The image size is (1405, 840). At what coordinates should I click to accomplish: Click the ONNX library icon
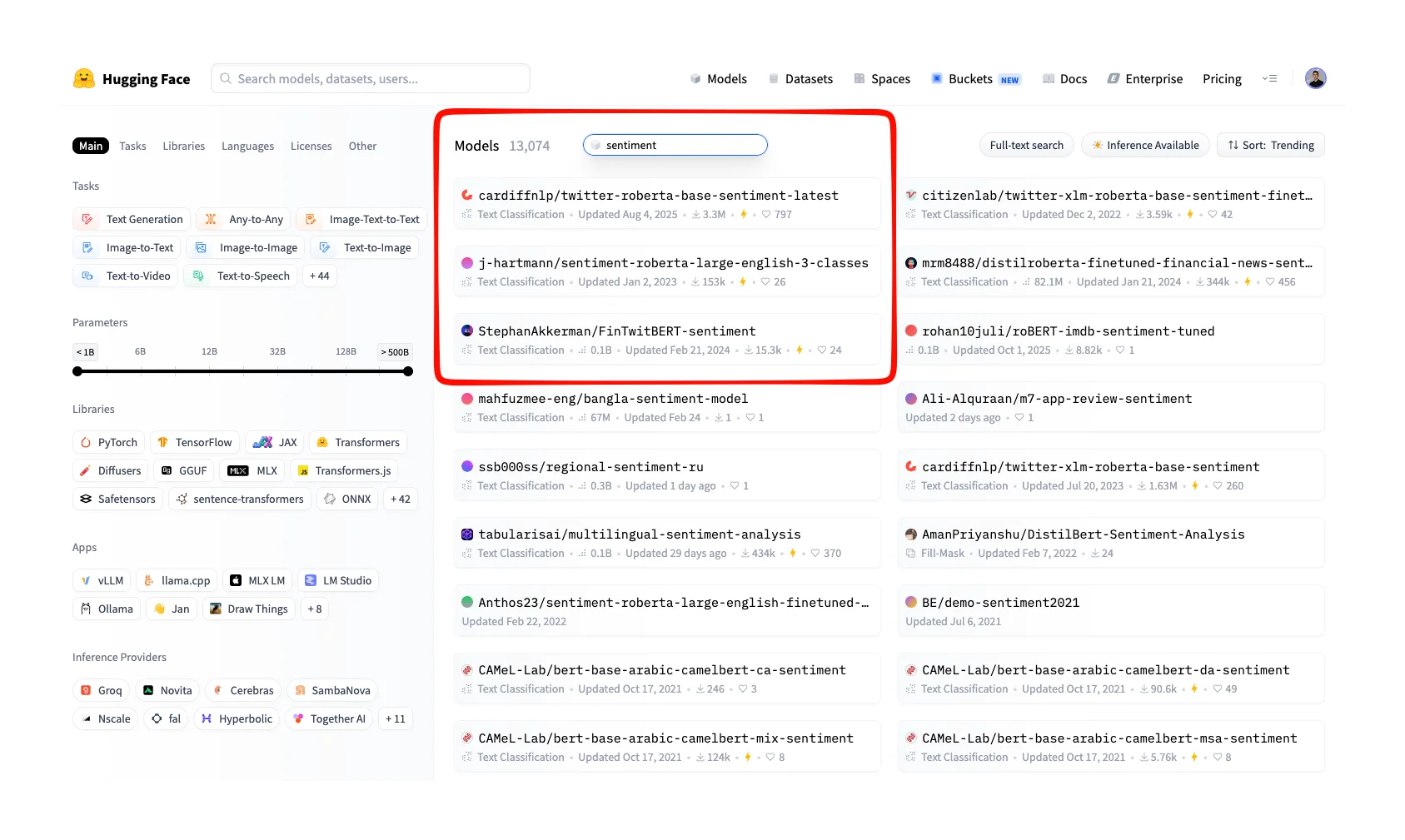coord(330,499)
